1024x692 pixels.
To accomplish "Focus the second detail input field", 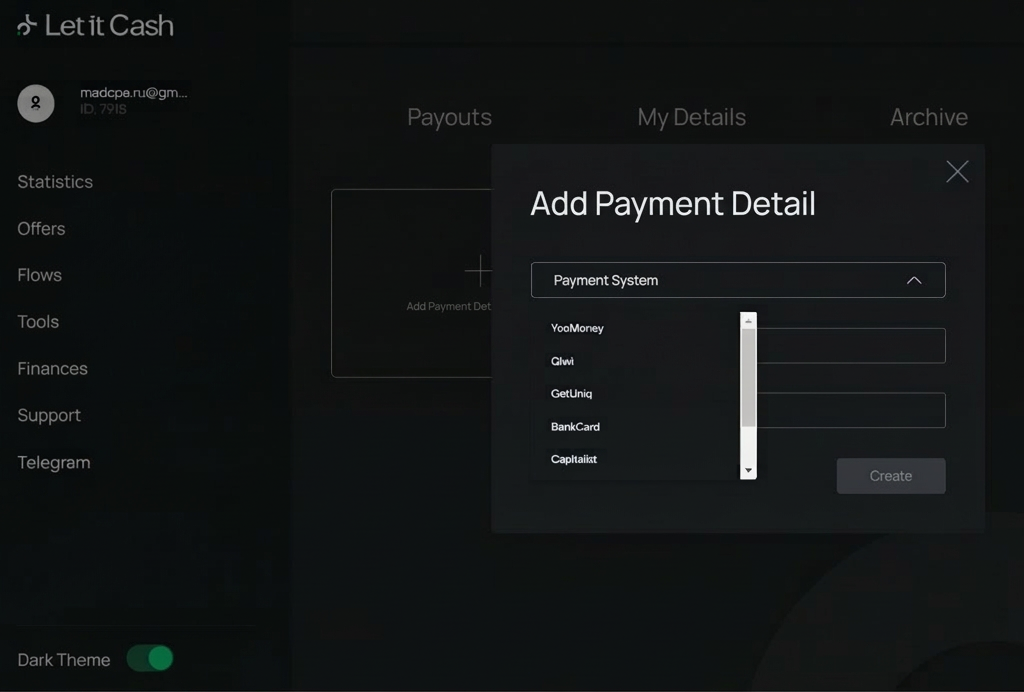I will (x=851, y=410).
